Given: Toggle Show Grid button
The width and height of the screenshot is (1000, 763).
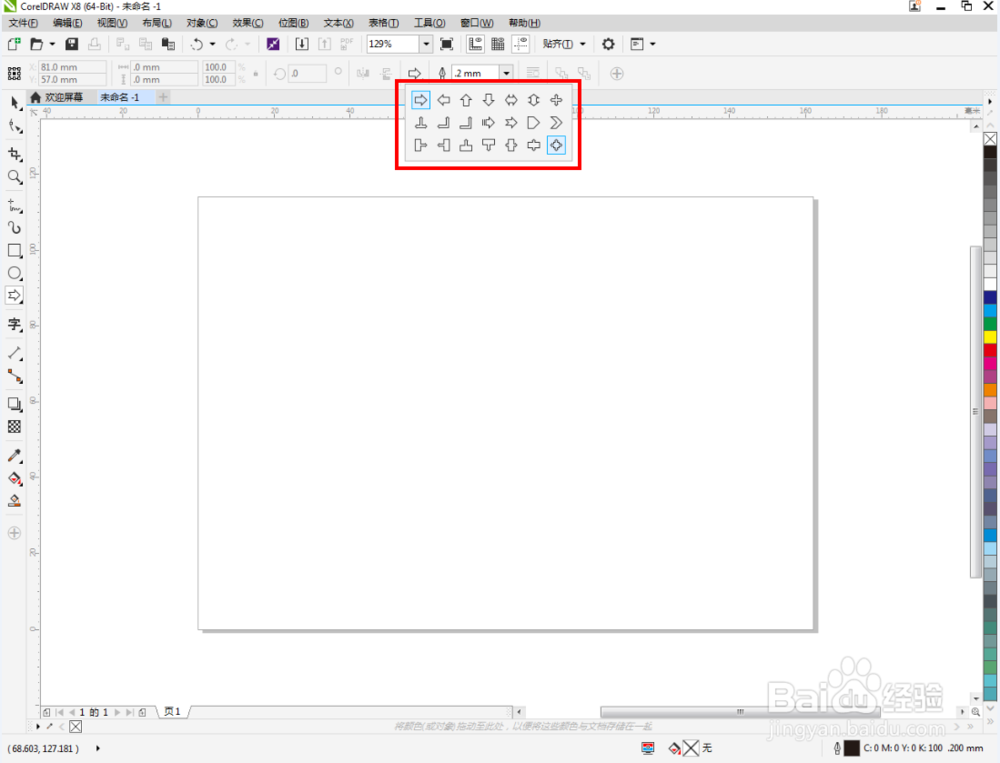Looking at the screenshot, I should [498, 44].
